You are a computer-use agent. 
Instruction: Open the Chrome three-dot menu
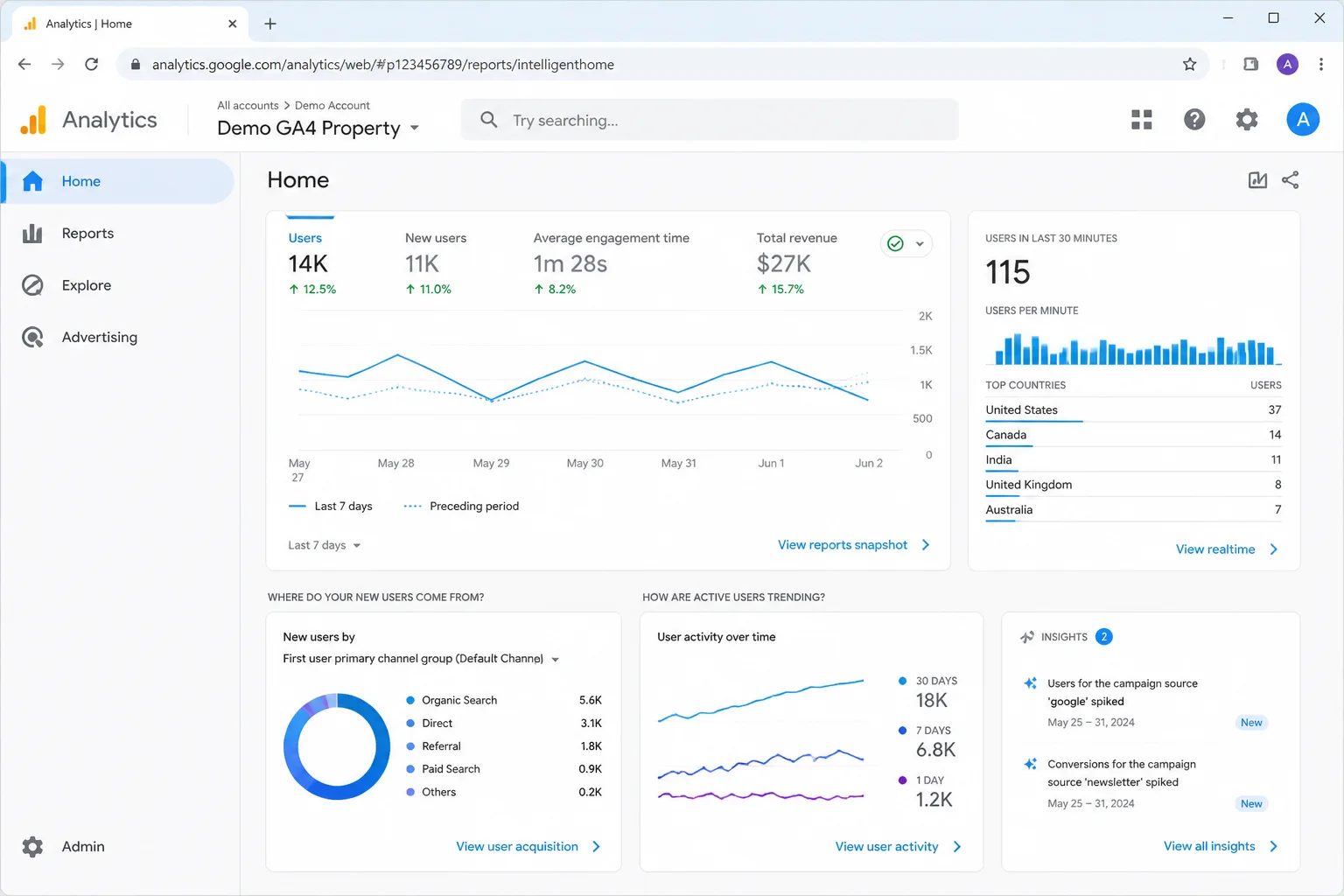pyautogui.click(x=1321, y=64)
